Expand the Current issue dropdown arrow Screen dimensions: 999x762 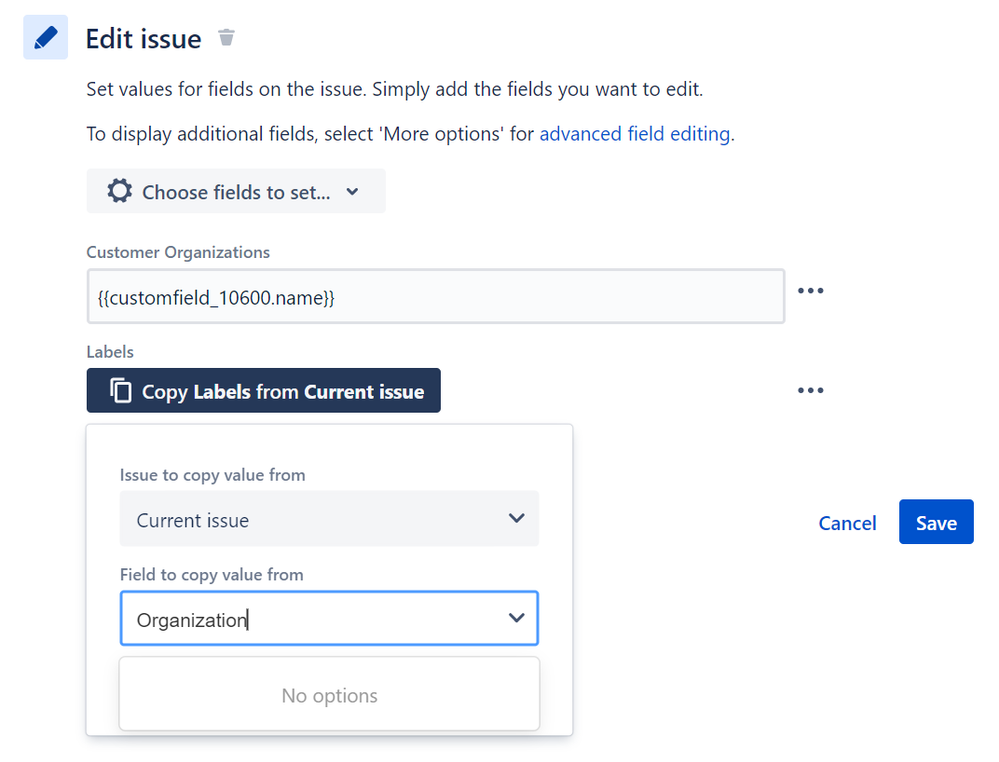click(516, 518)
